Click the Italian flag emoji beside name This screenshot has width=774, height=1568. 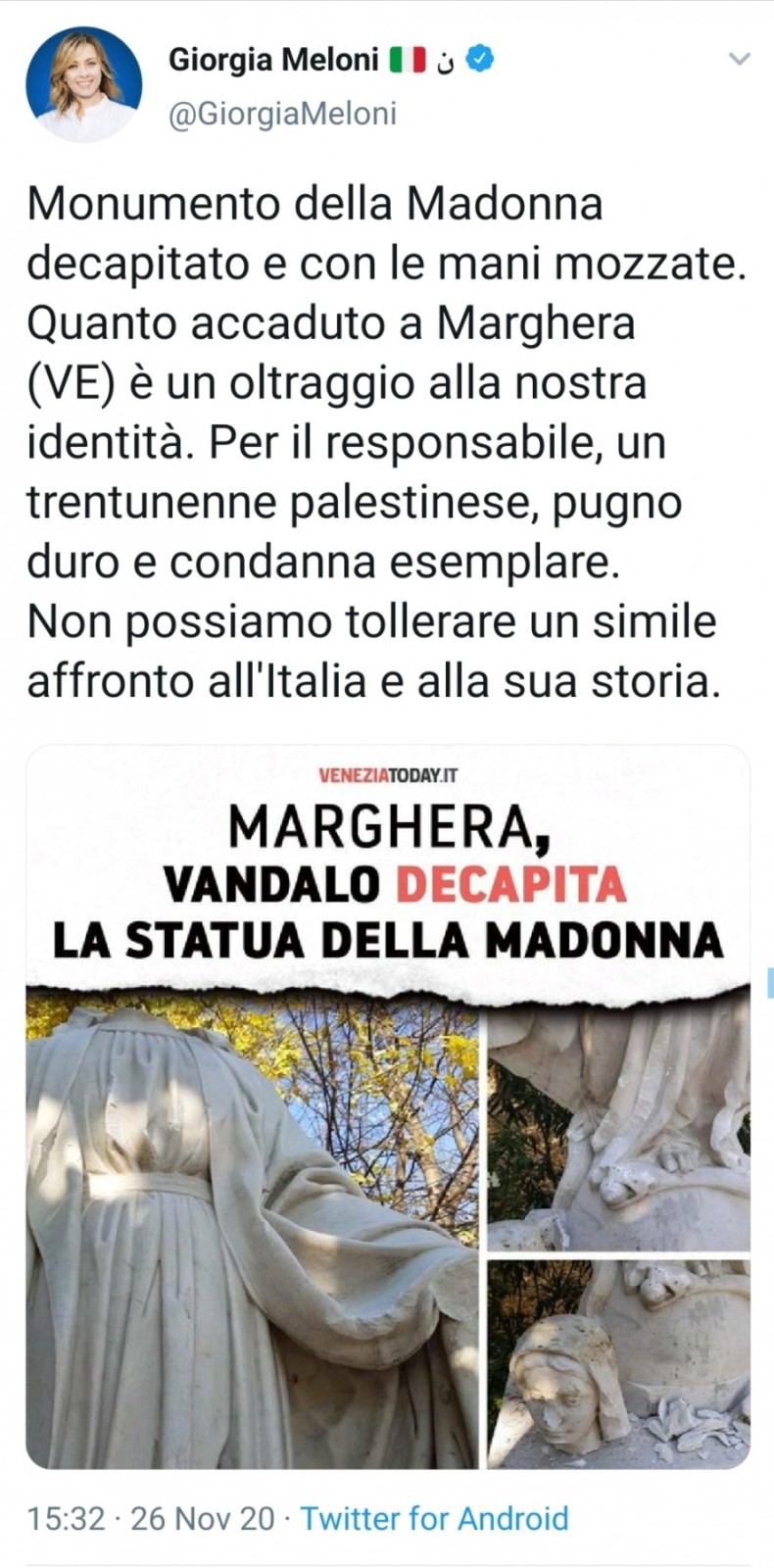(x=407, y=61)
